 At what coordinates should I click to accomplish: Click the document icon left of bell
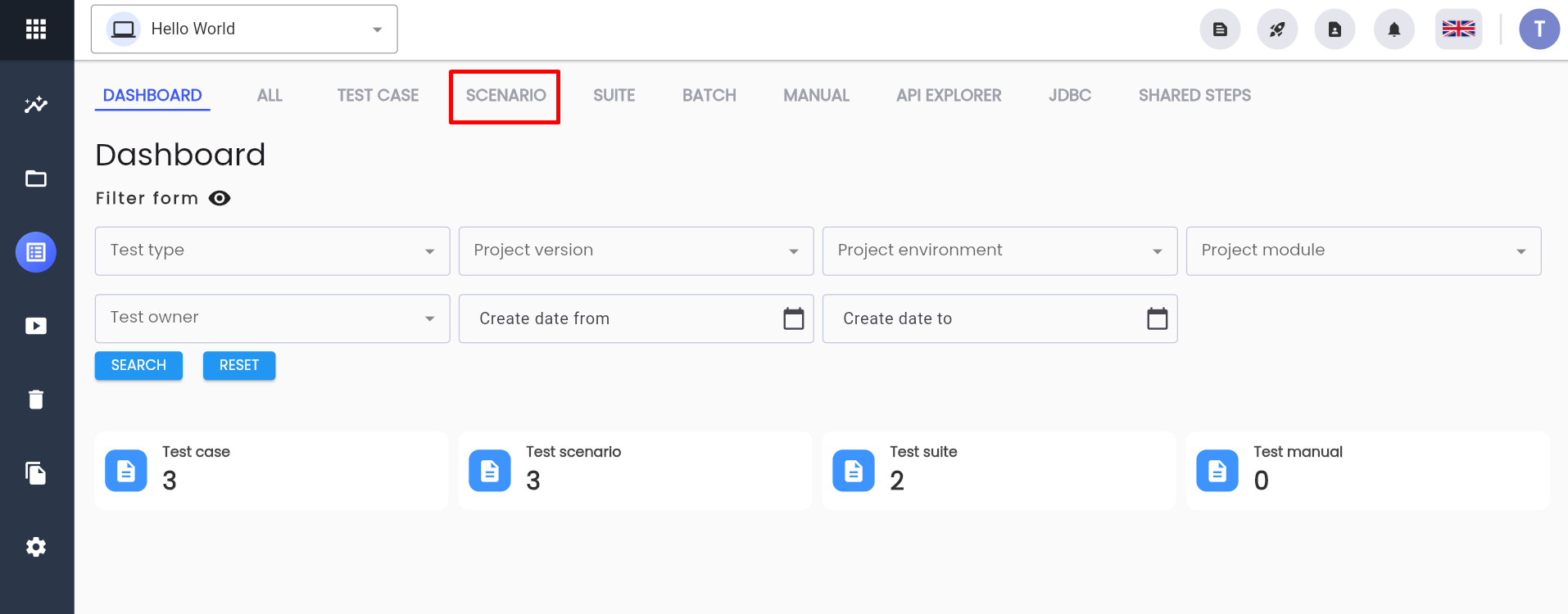click(1335, 29)
